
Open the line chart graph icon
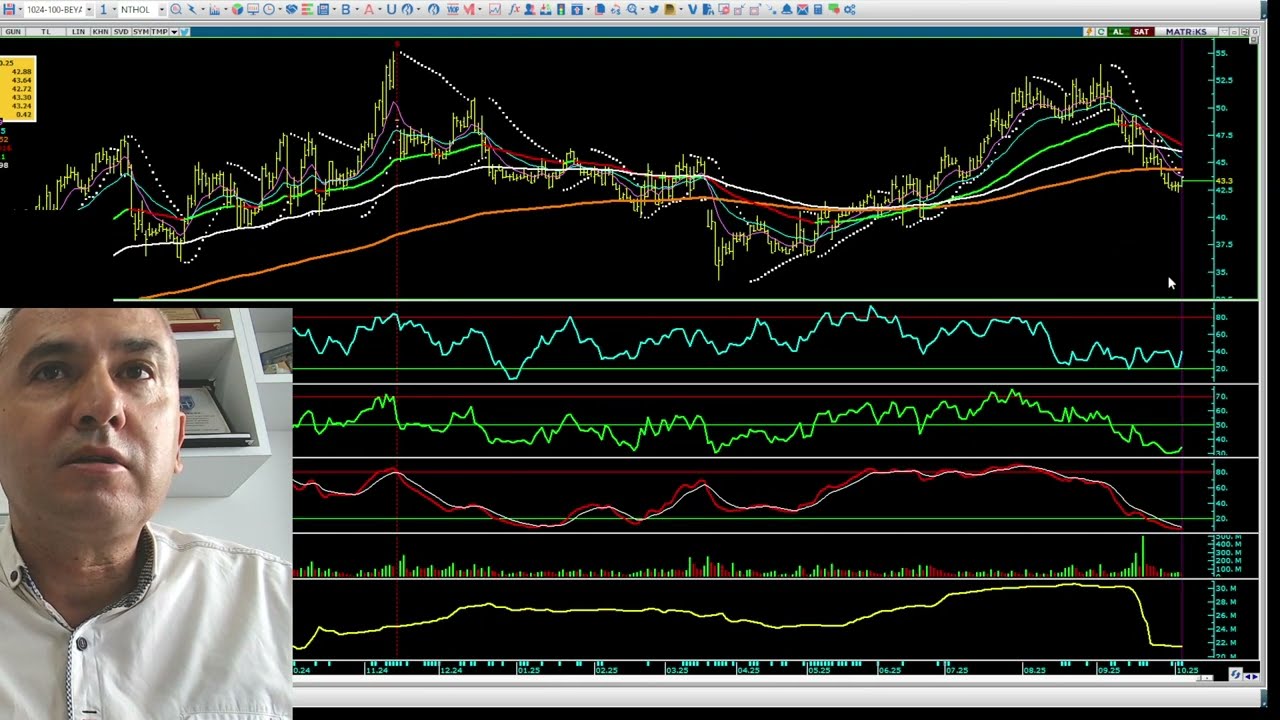[494, 9]
